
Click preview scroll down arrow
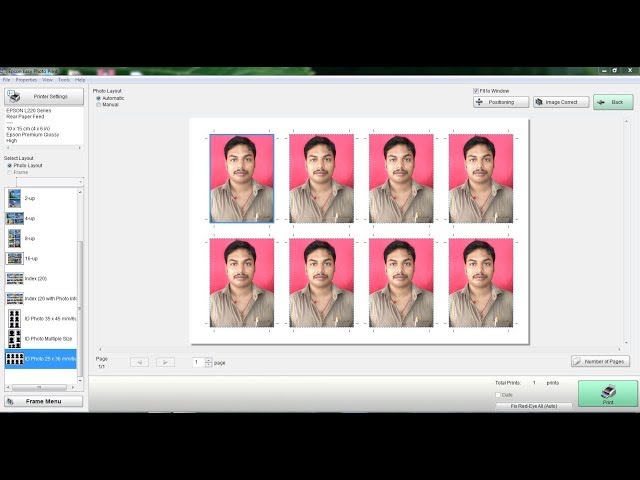626,342
